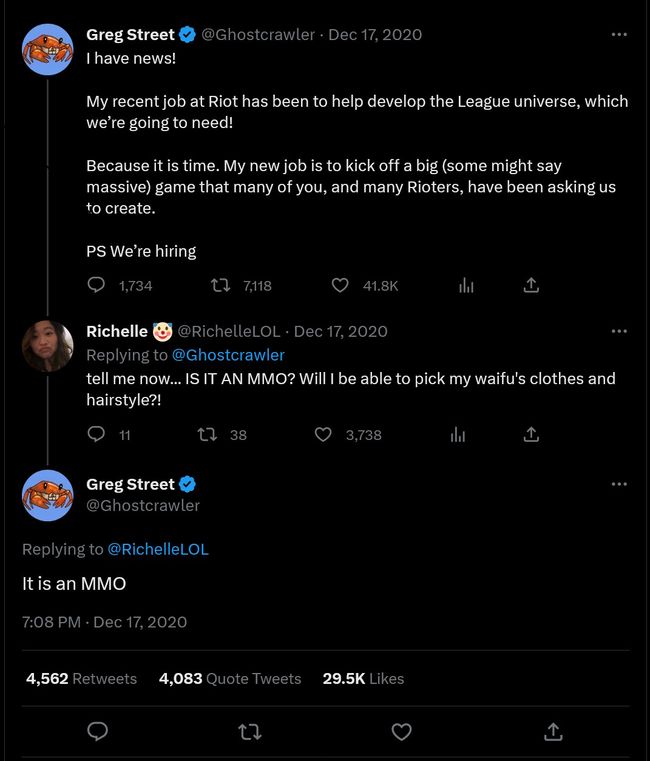Reply to Greg Street's first tweet
The width and height of the screenshot is (650, 761).
pos(97,285)
